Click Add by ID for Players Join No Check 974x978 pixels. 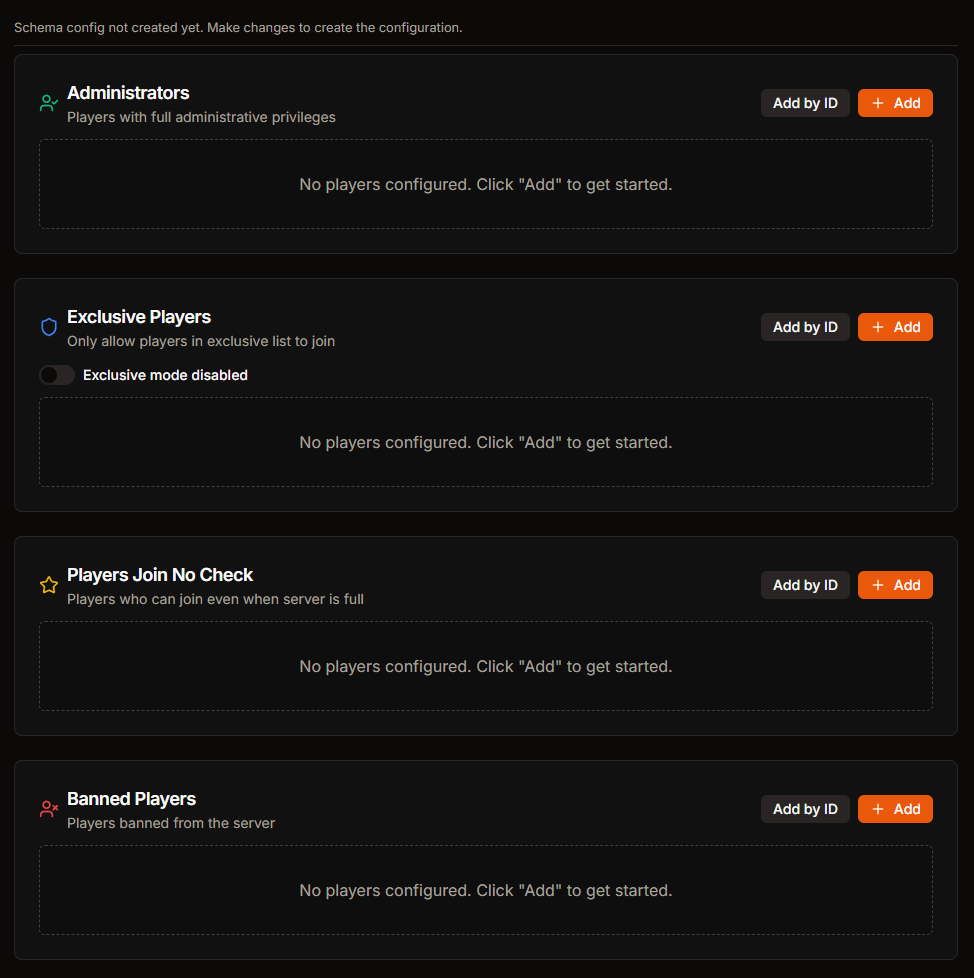(x=805, y=584)
